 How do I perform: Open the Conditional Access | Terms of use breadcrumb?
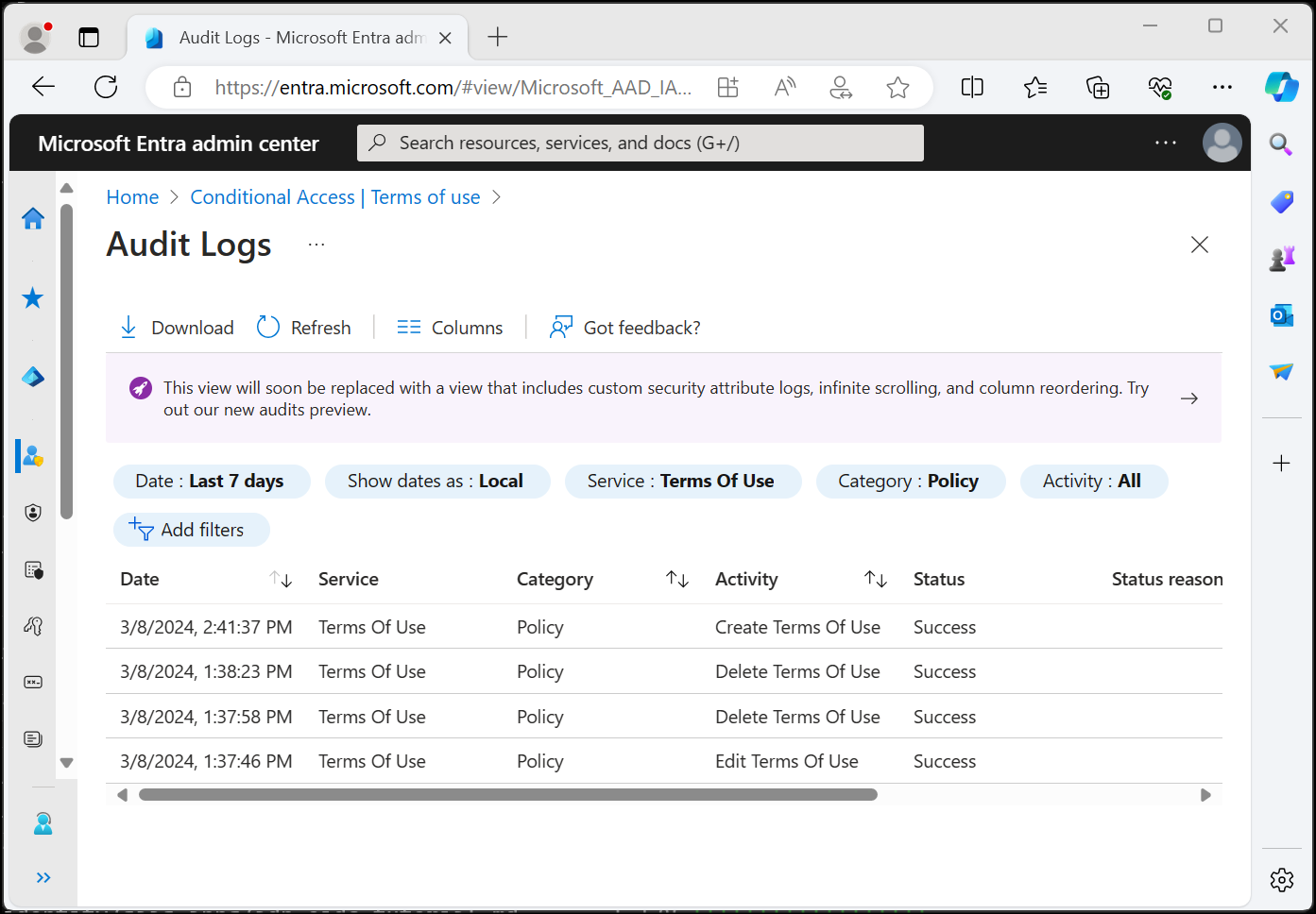pyautogui.click(x=335, y=196)
